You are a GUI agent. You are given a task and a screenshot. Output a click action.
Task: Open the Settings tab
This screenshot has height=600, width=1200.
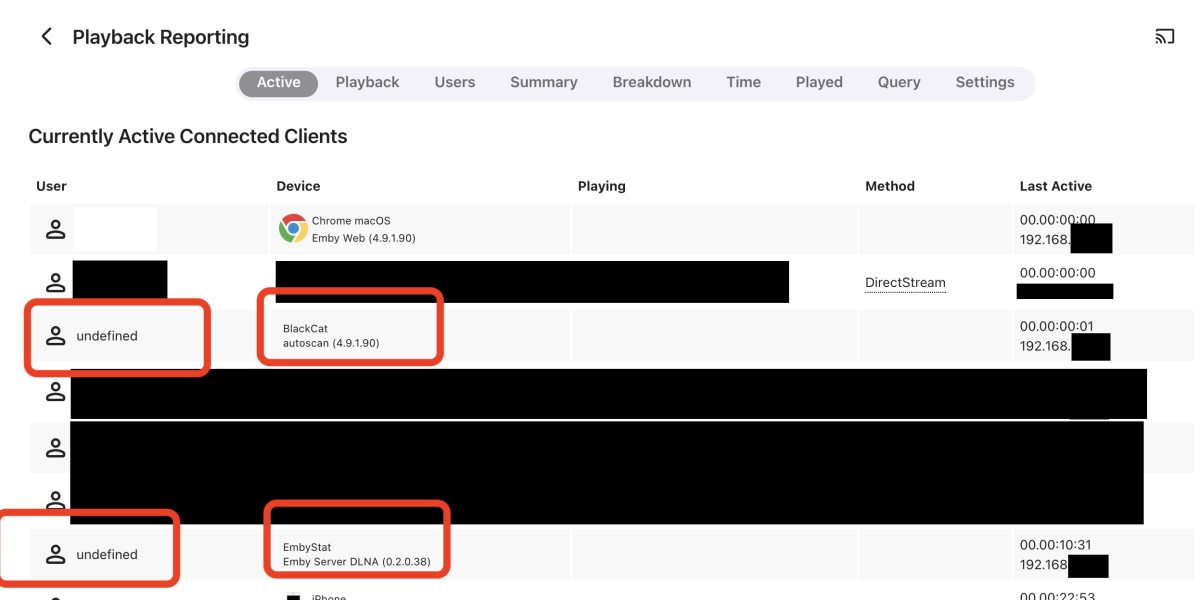[985, 83]
